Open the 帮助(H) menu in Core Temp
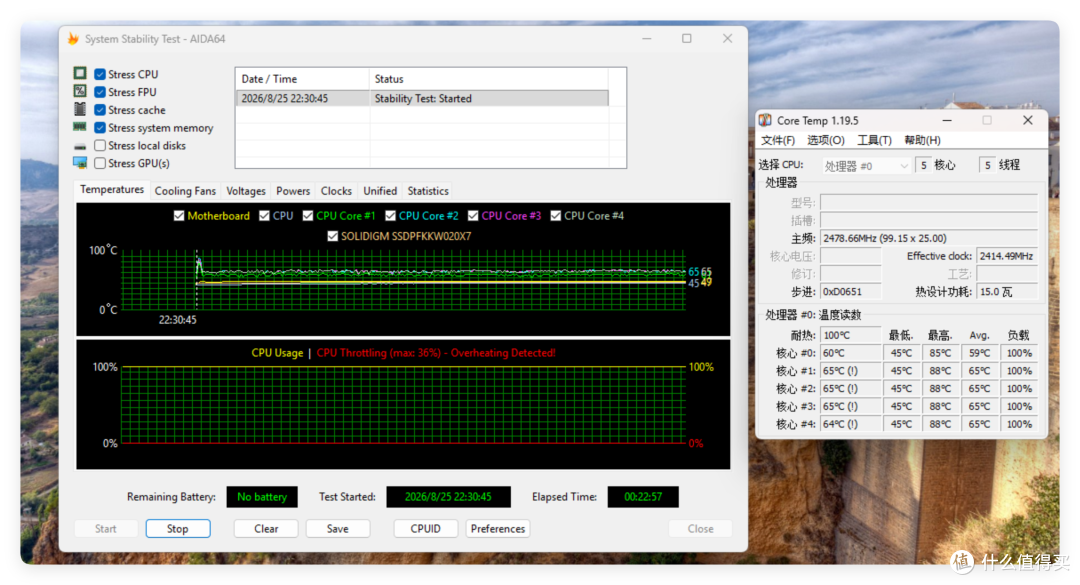 click(922, 140)
